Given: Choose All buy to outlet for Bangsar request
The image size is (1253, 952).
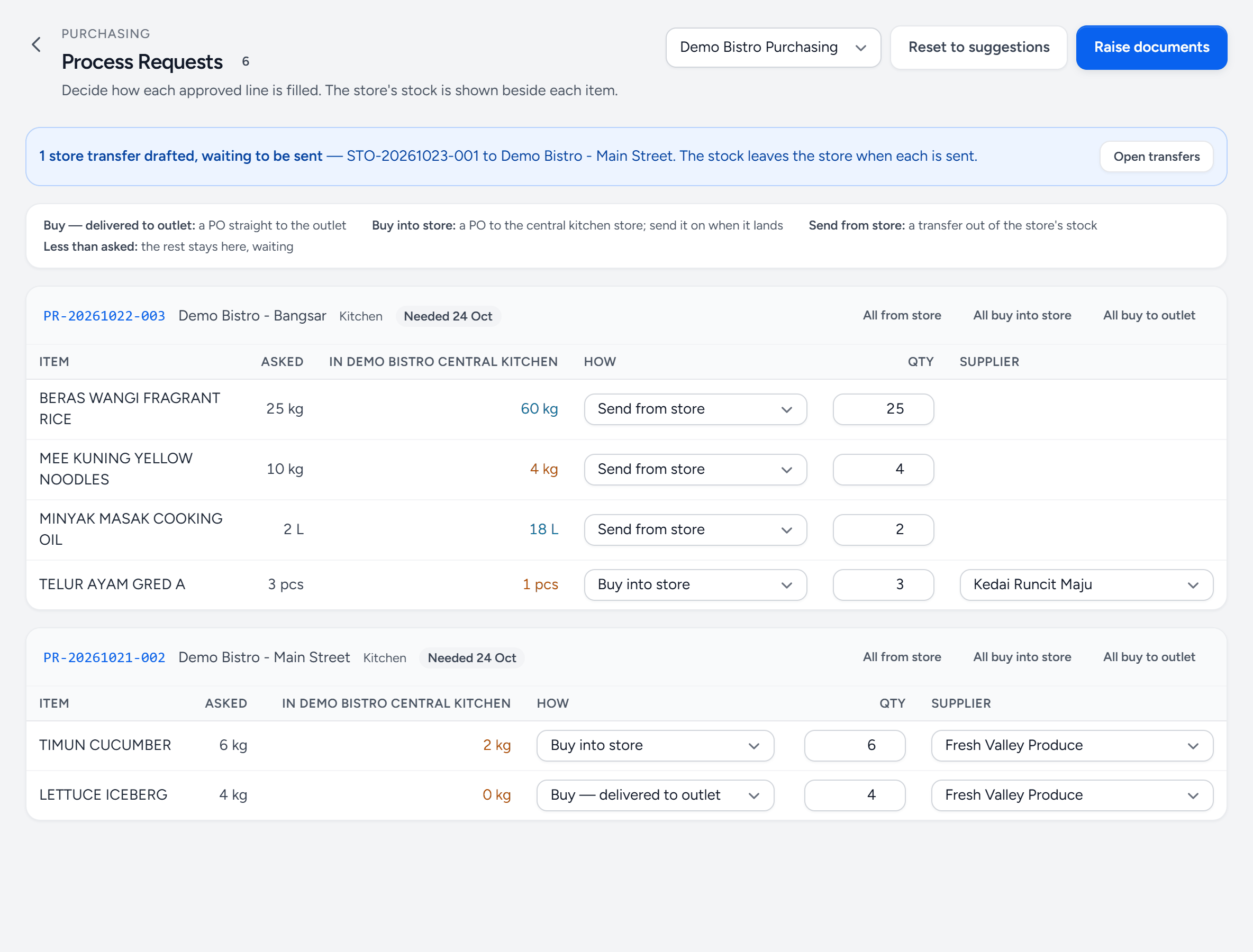Looking at the screenshot, I should pyautogui.click(x=1149, y=316).
